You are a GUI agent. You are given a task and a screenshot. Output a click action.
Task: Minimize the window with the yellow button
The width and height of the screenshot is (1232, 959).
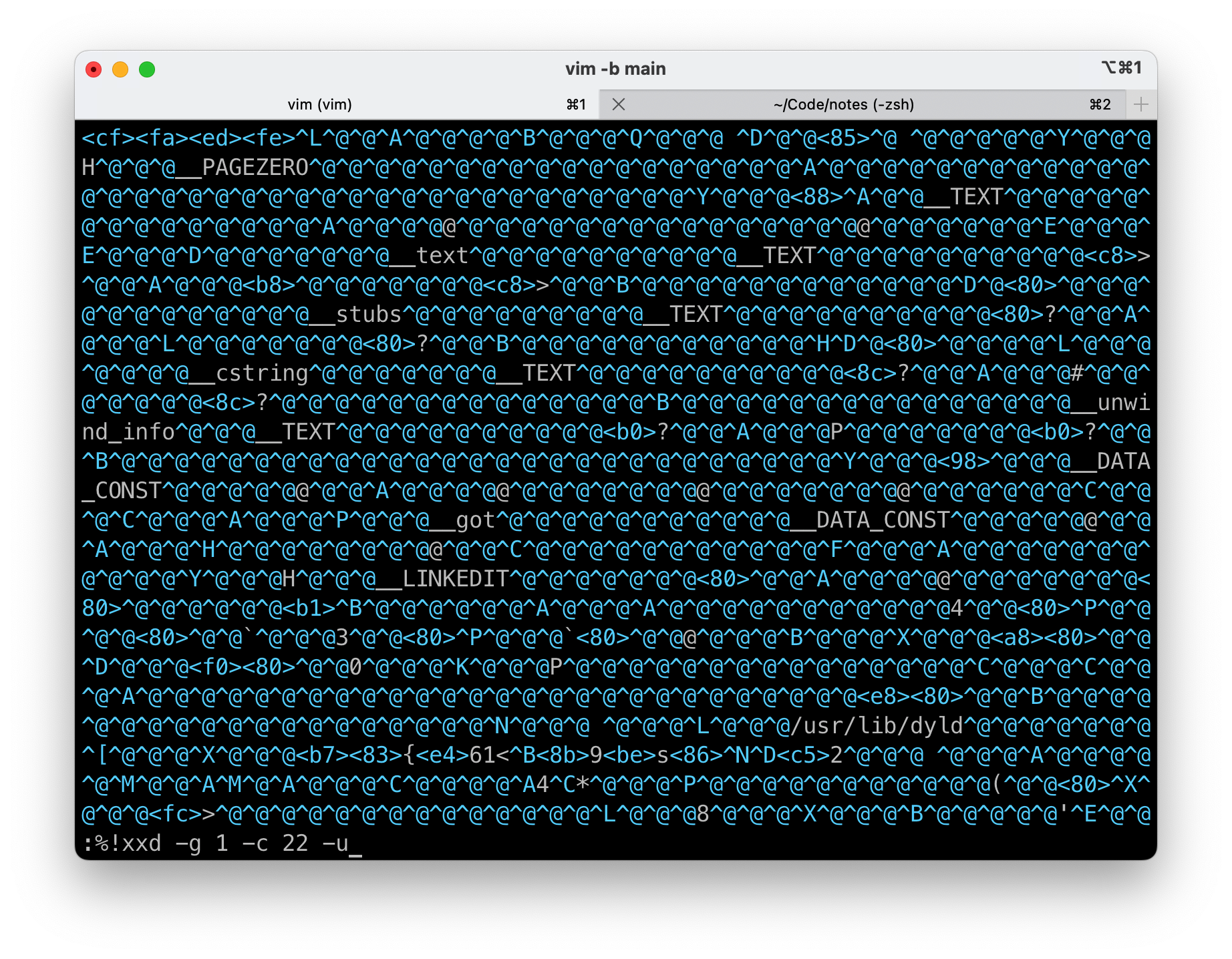[x=120, y=69]
